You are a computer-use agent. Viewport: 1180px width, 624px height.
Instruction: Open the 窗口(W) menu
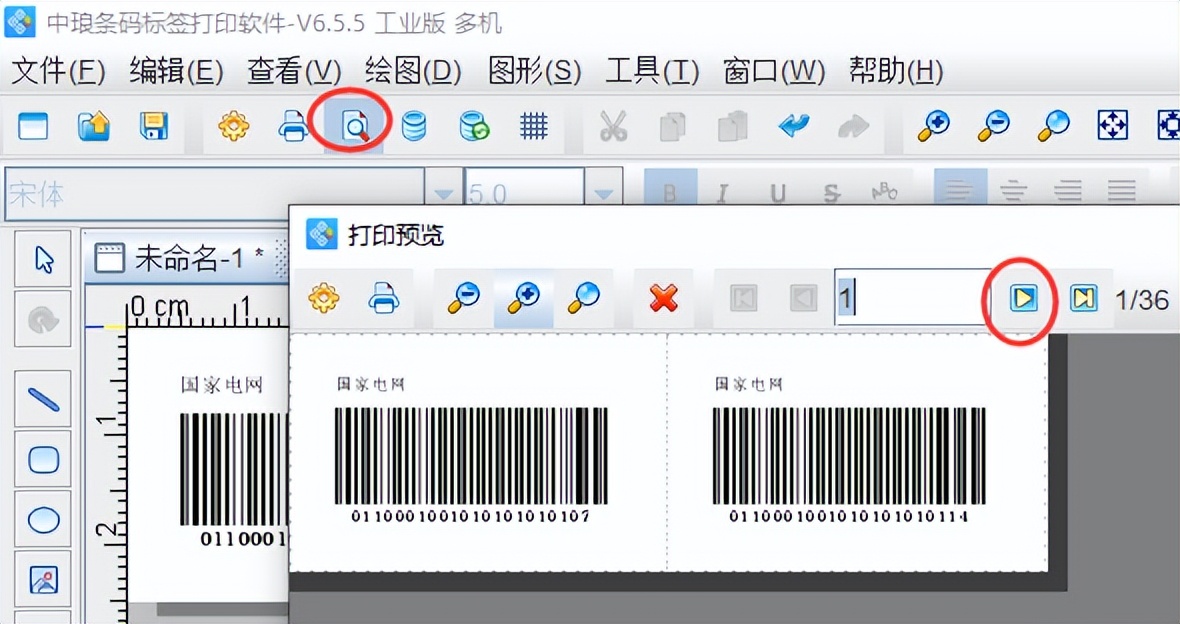[x=774, y=72]
